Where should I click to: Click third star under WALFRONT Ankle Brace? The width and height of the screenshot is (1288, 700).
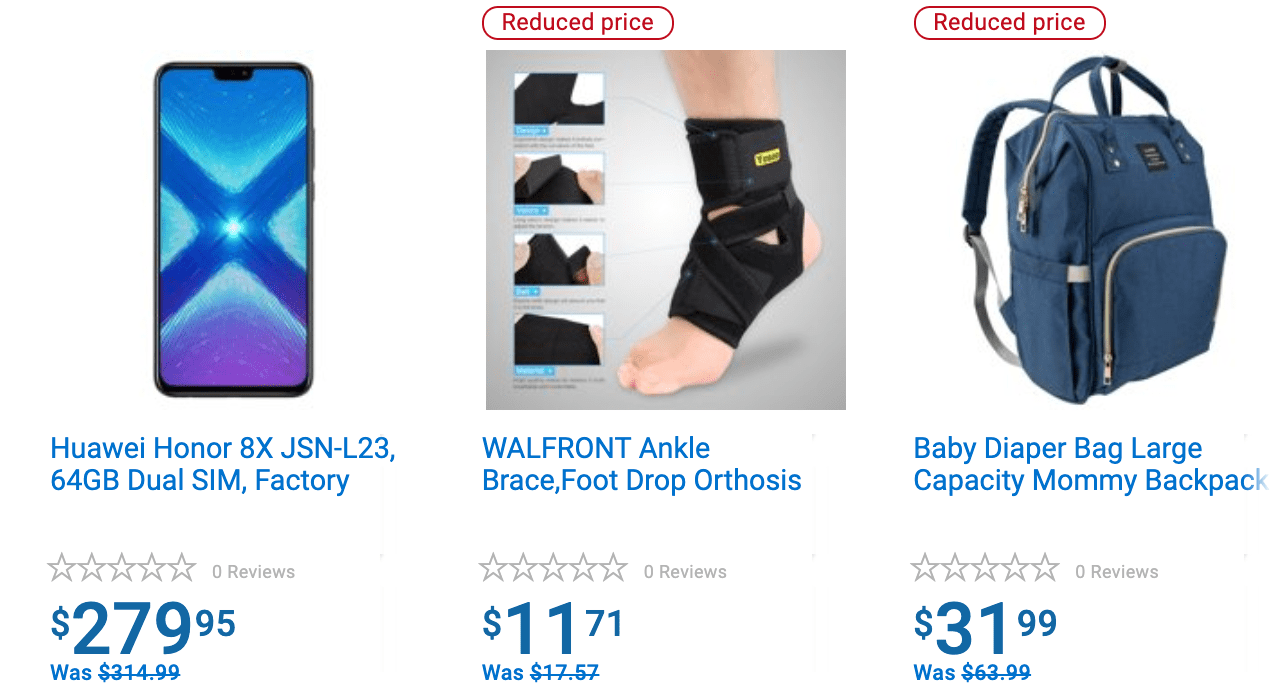coord(553,568)
